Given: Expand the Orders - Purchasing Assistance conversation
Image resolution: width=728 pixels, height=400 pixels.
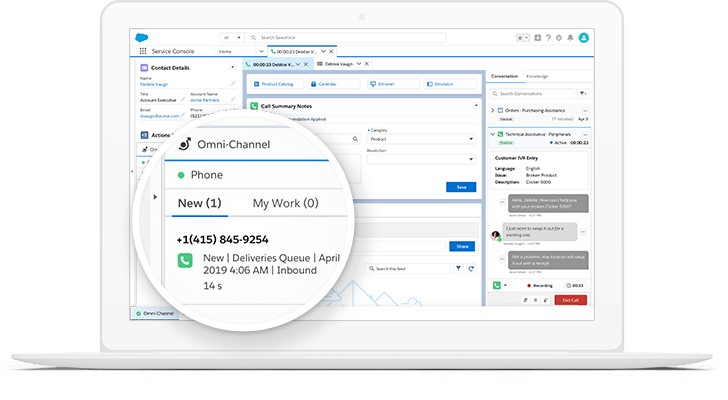Looking at the screenshot, I should coord(492,109).
